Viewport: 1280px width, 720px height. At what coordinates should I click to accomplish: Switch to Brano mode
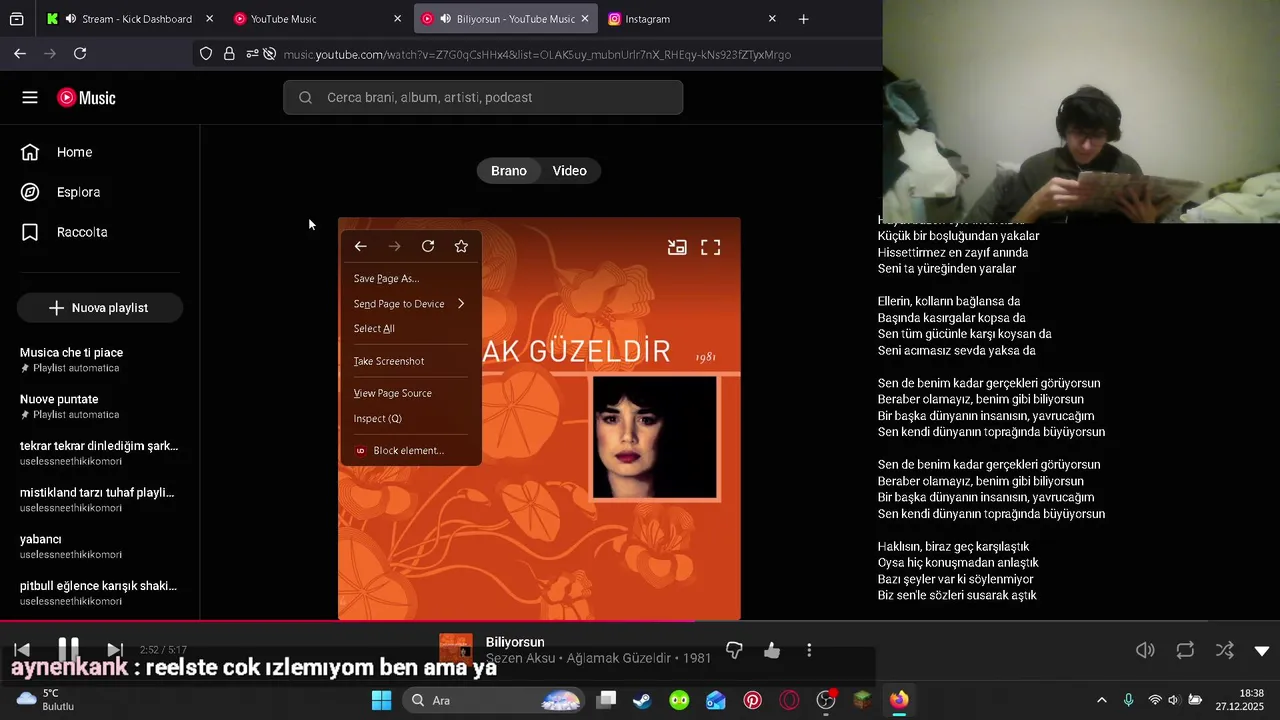pyautogui.click(x=508, y=171)
